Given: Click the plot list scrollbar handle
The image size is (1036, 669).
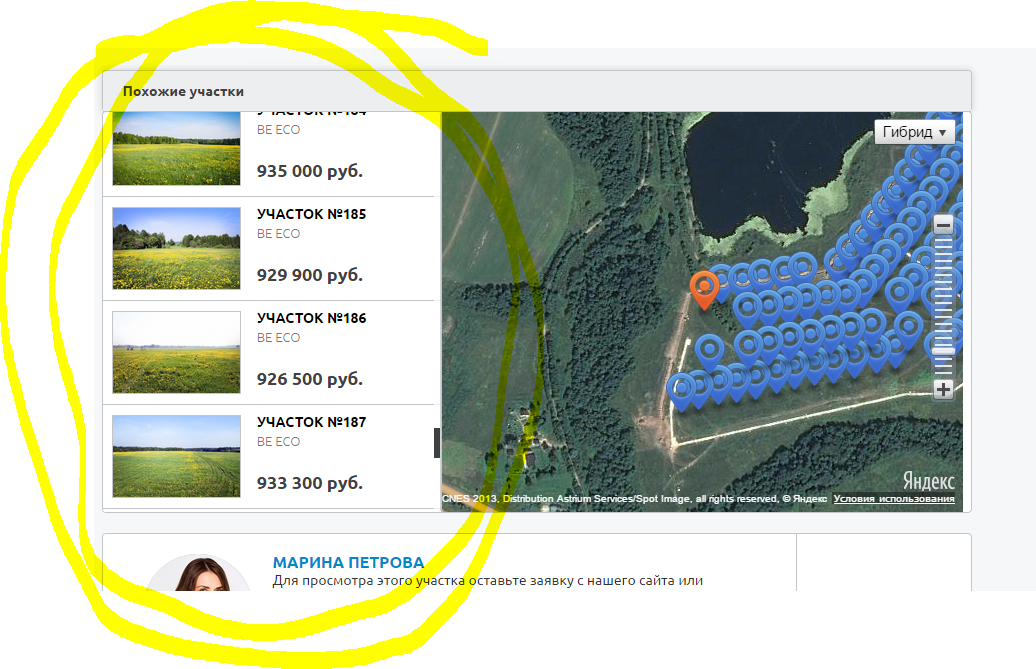Looking at the screenshot, I should point(437,442).
